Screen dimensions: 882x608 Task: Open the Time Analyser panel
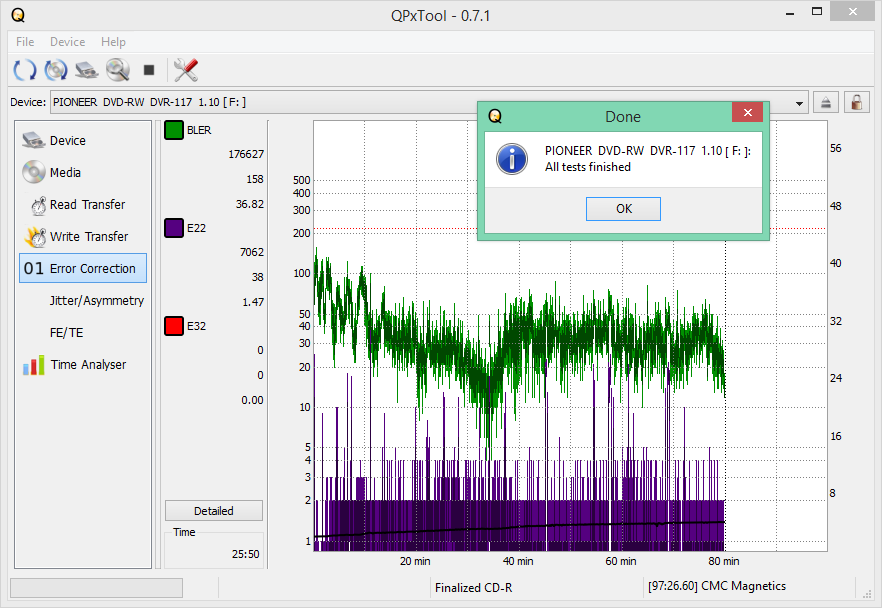coord(83,364)
